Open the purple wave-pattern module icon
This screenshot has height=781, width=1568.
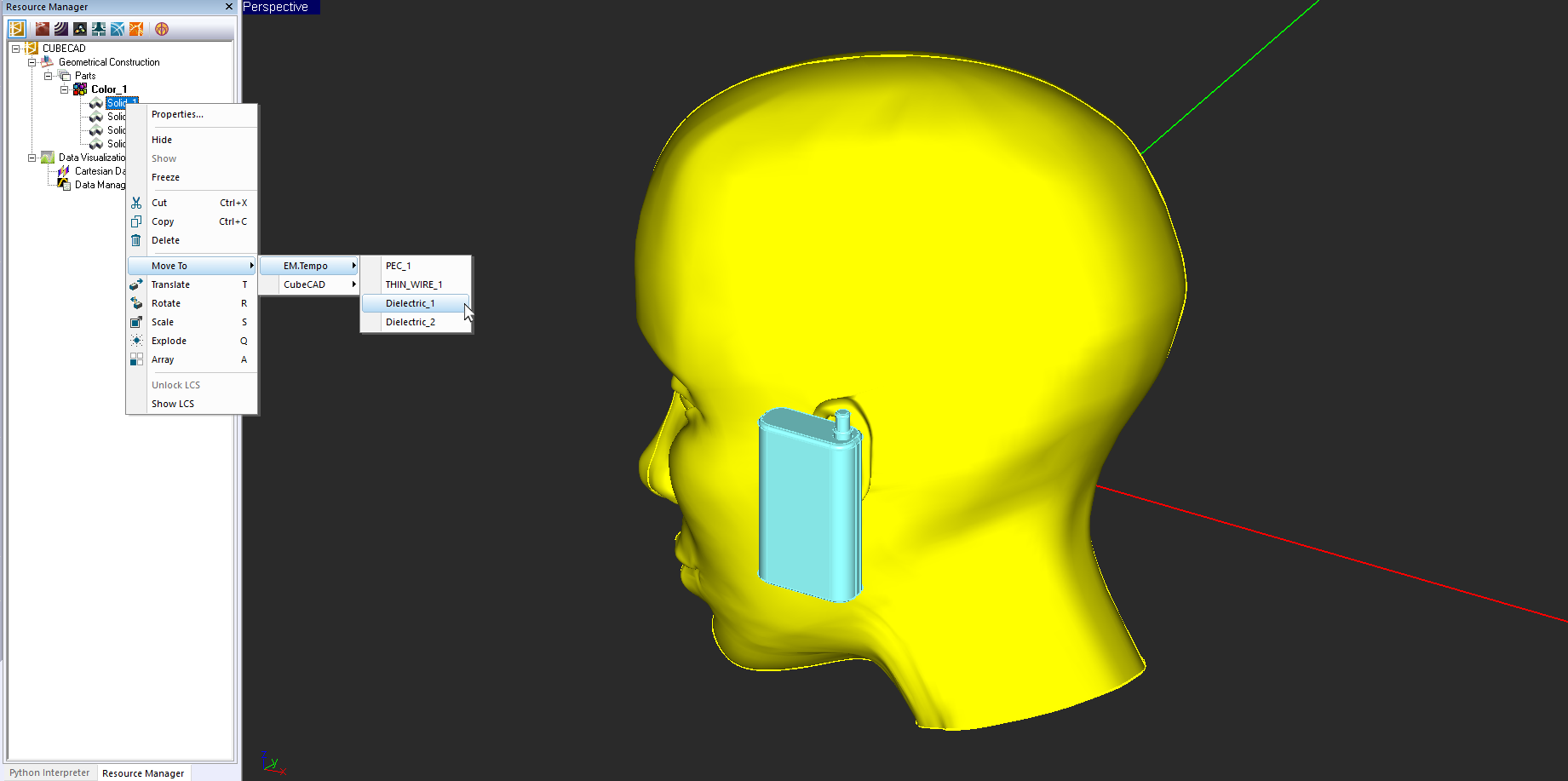point(60,29)
